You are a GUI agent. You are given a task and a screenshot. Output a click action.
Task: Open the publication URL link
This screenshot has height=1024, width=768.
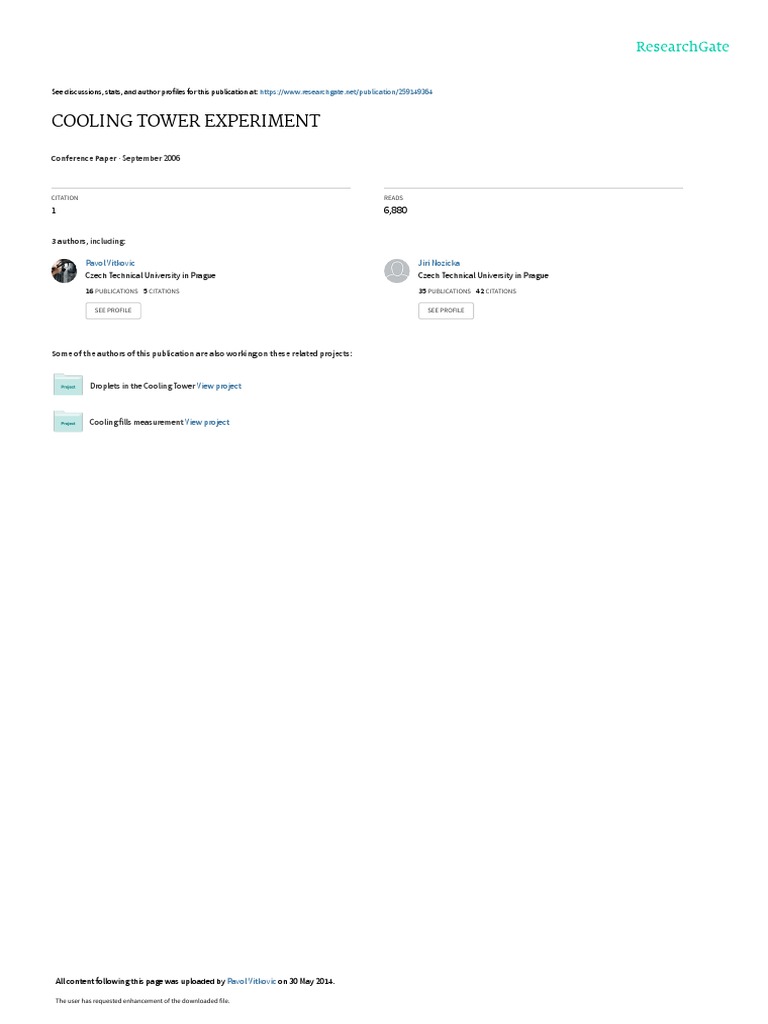(346, 92)
